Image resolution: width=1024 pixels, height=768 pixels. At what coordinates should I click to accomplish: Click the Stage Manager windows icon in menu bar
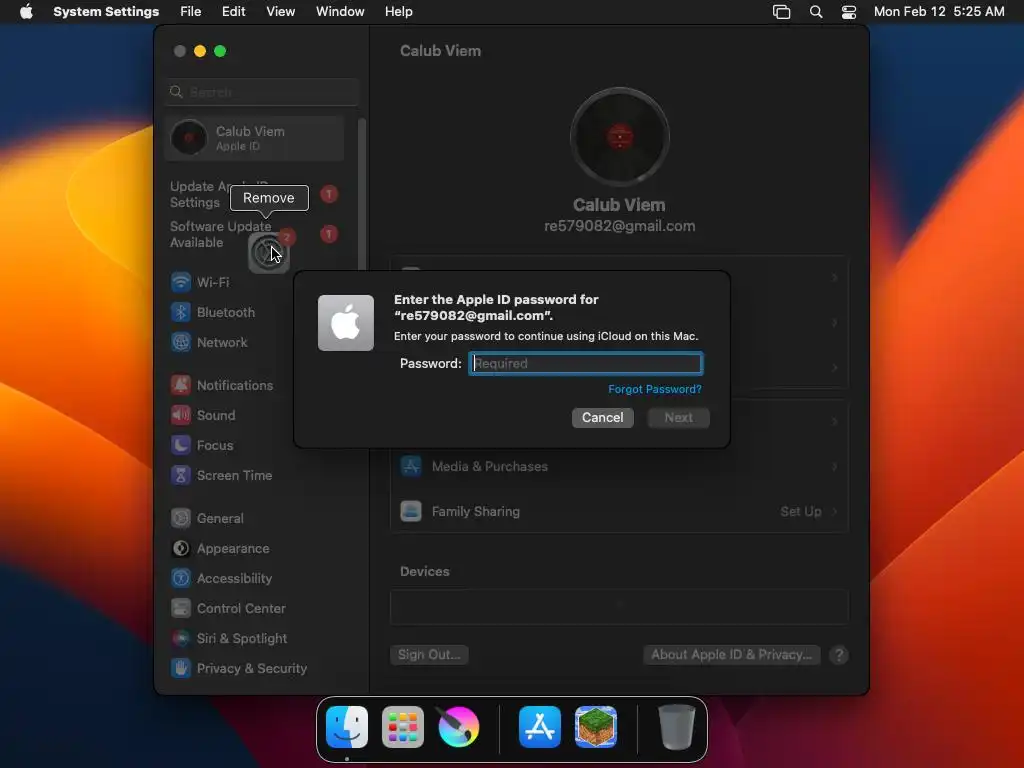(782, 12)
